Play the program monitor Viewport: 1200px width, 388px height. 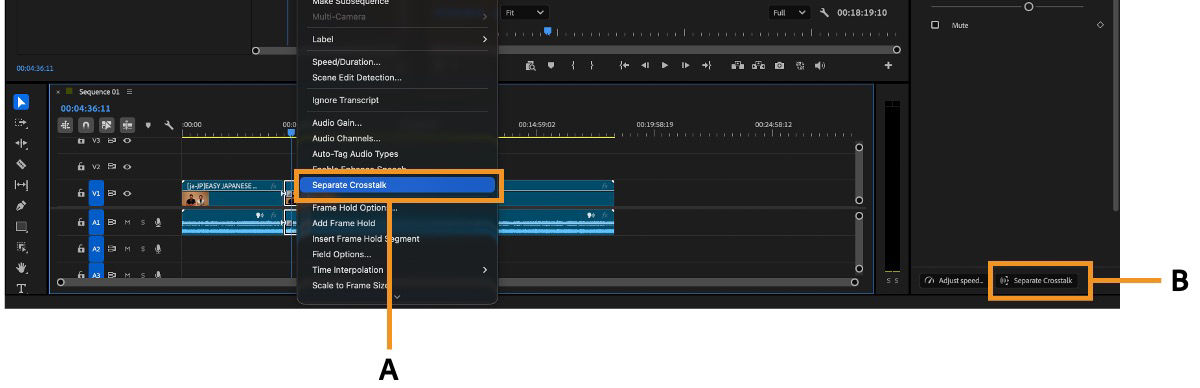tap(665, 65)
